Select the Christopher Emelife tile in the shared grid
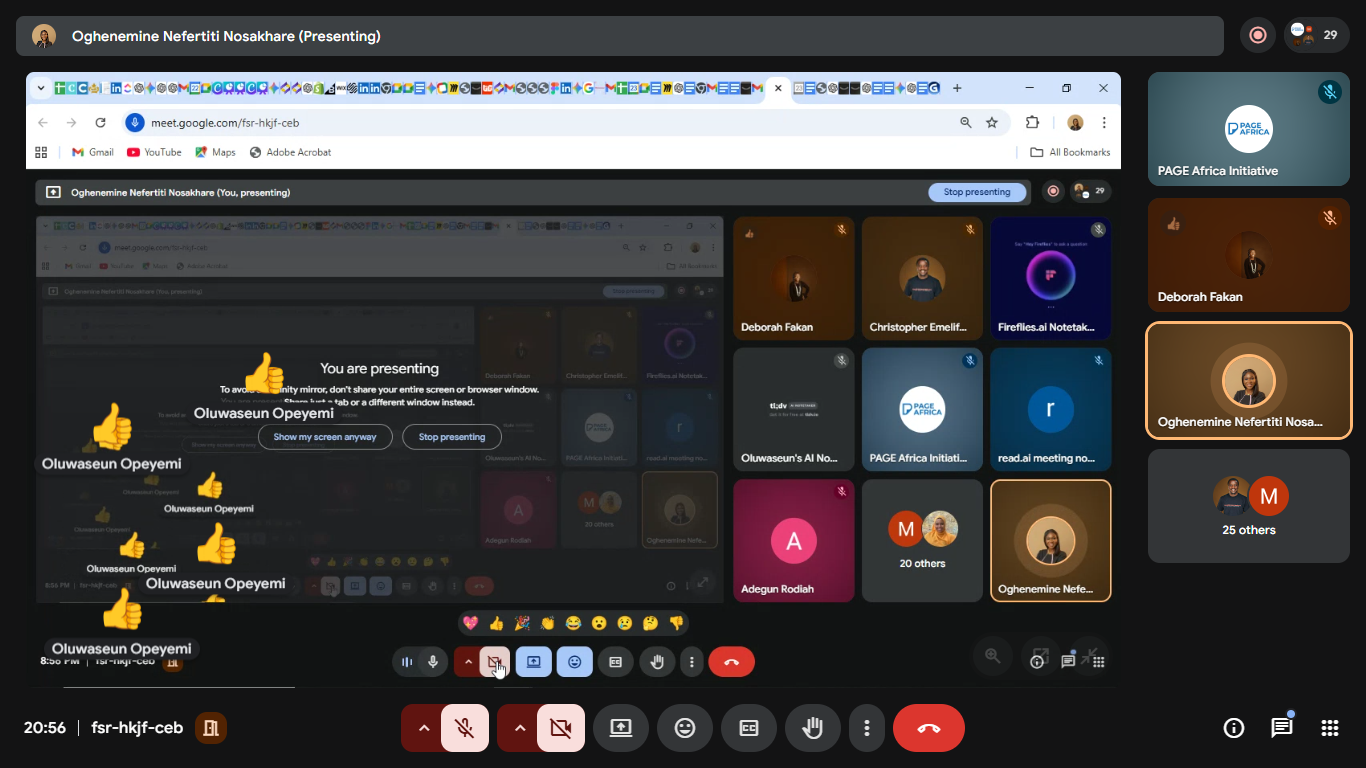 pyautogui.click(x=922, y=278)
